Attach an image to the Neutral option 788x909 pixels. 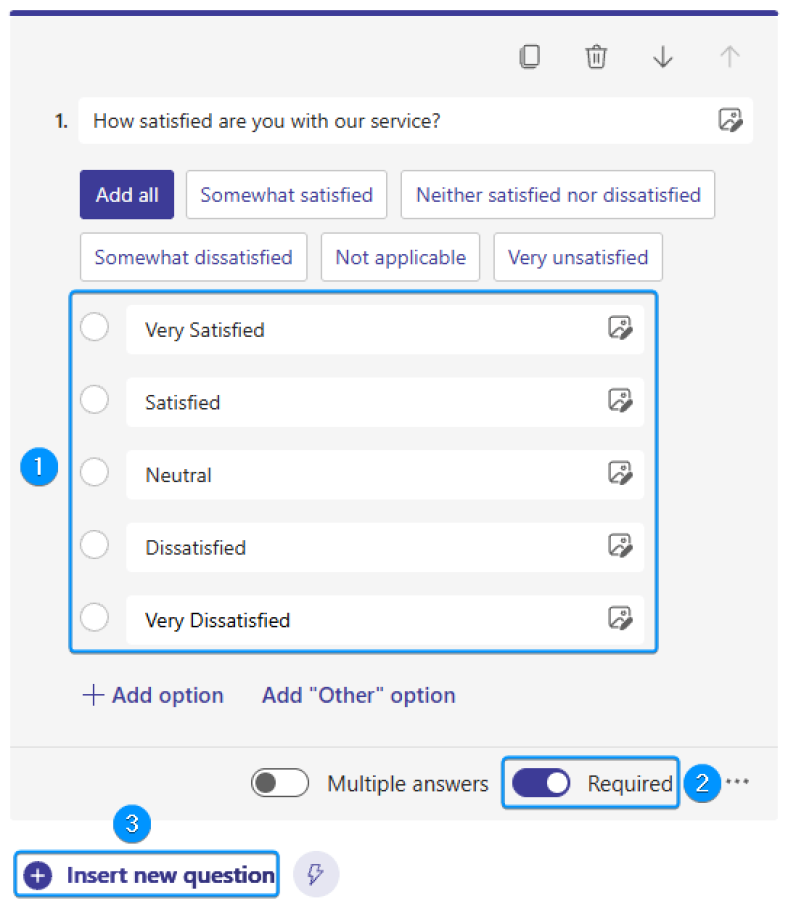coord(622,472)
